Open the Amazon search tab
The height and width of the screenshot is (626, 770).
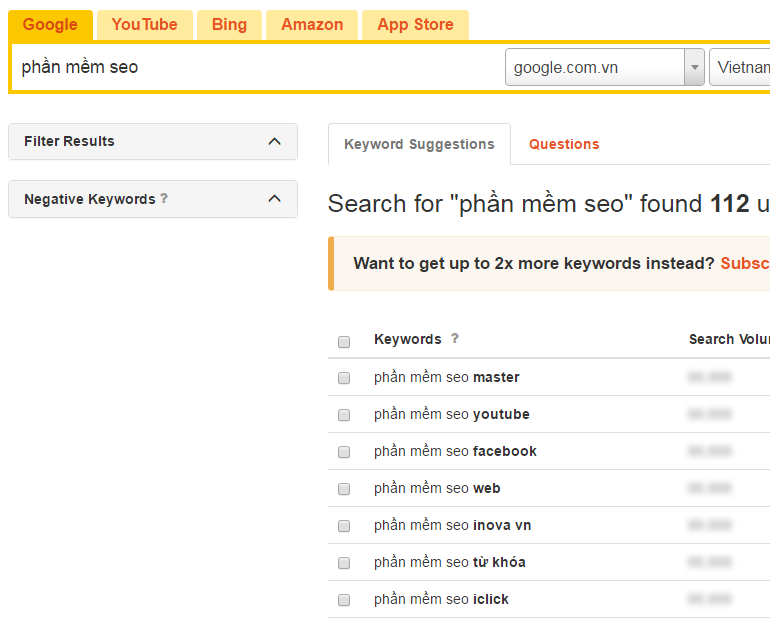312,25
